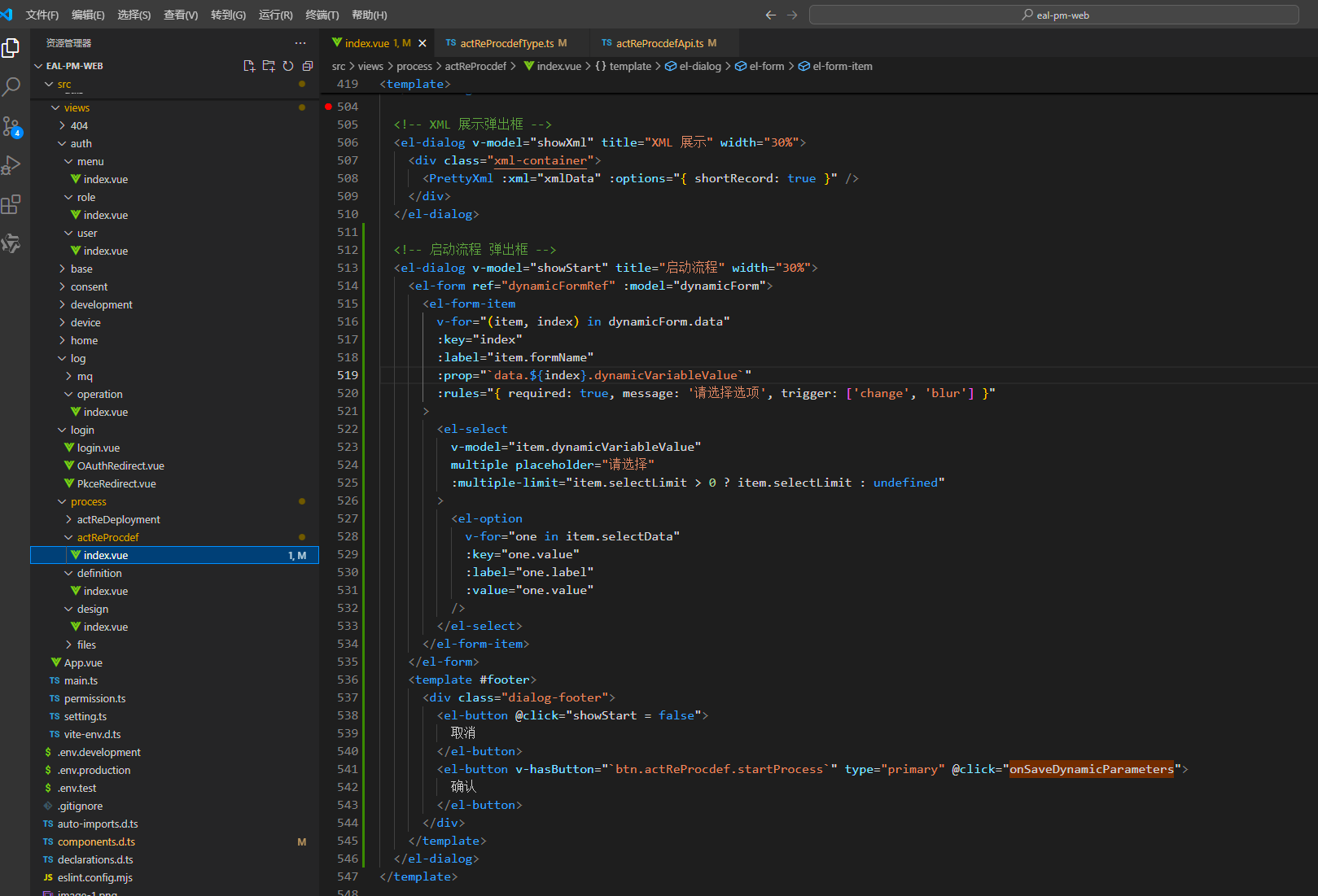Expand the actReDeployment folder
Screen dimensions: 1318x896
118,519
